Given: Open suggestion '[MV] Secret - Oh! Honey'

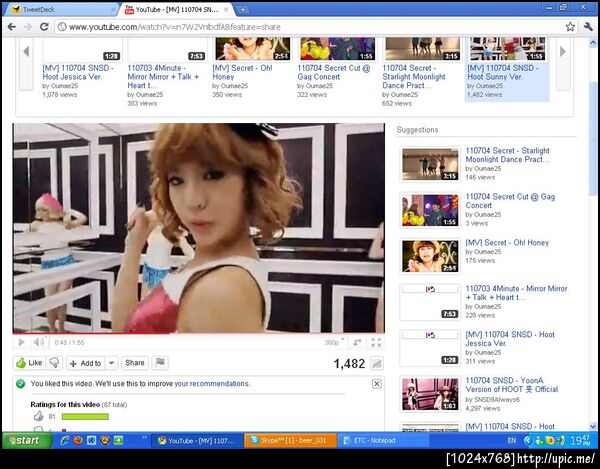Looking at the screenshot, I should 507,243.
